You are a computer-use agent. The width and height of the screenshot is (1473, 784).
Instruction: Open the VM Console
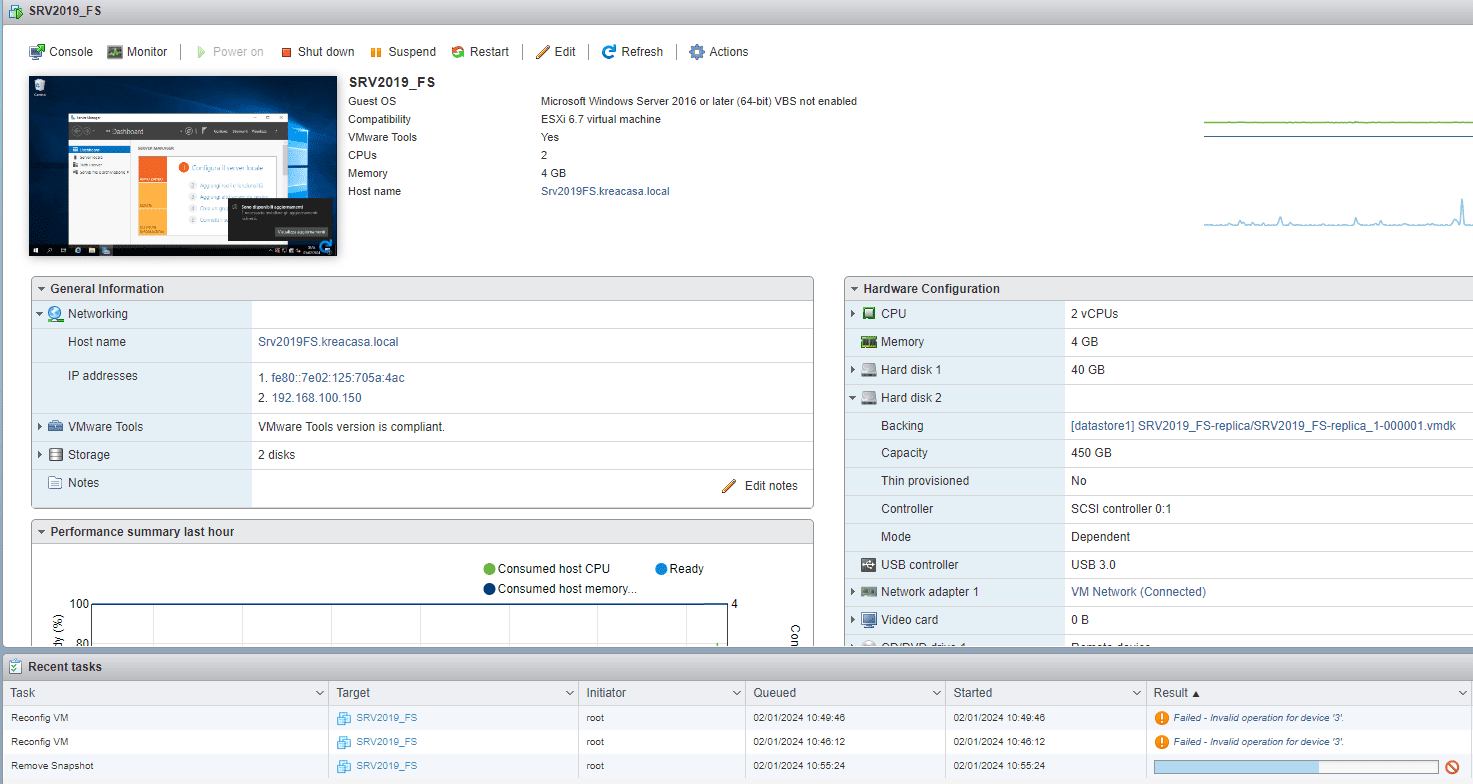click(x=61, y=51)
